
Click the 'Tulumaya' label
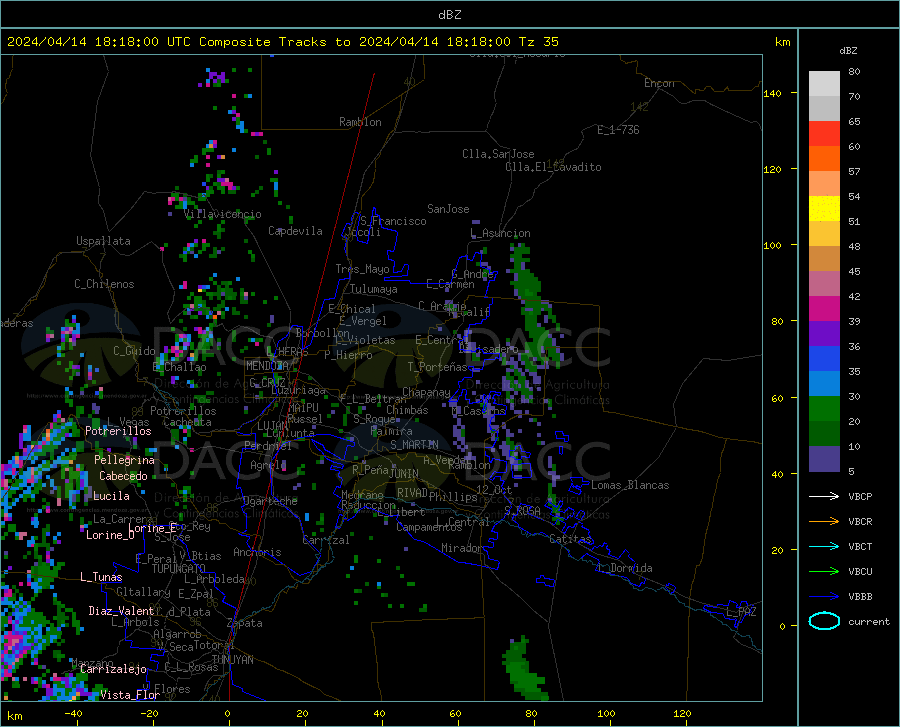tap(374, 289)
